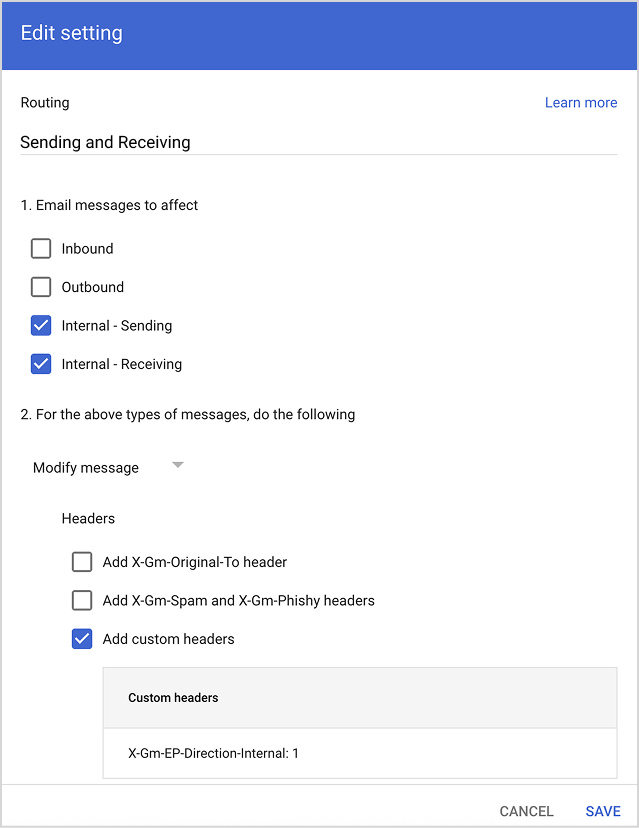The width and height of the screenshot is (639, 828).
Task: Enable Add X-Gm-Spam and X-Gm-Phishy headers checkbox
Action: click(82, 601)
